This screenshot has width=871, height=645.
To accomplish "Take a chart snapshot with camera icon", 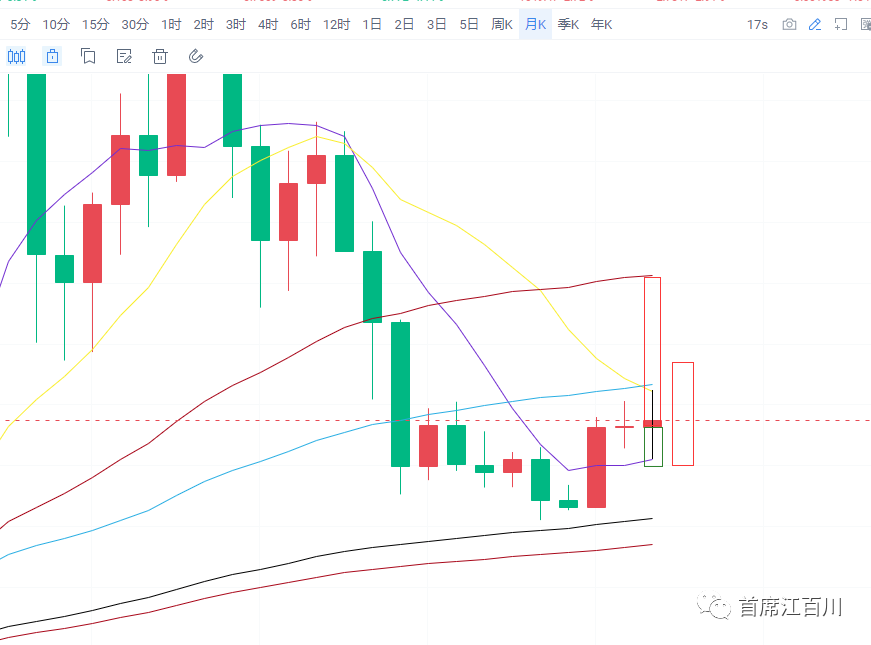I will [789, 24].
